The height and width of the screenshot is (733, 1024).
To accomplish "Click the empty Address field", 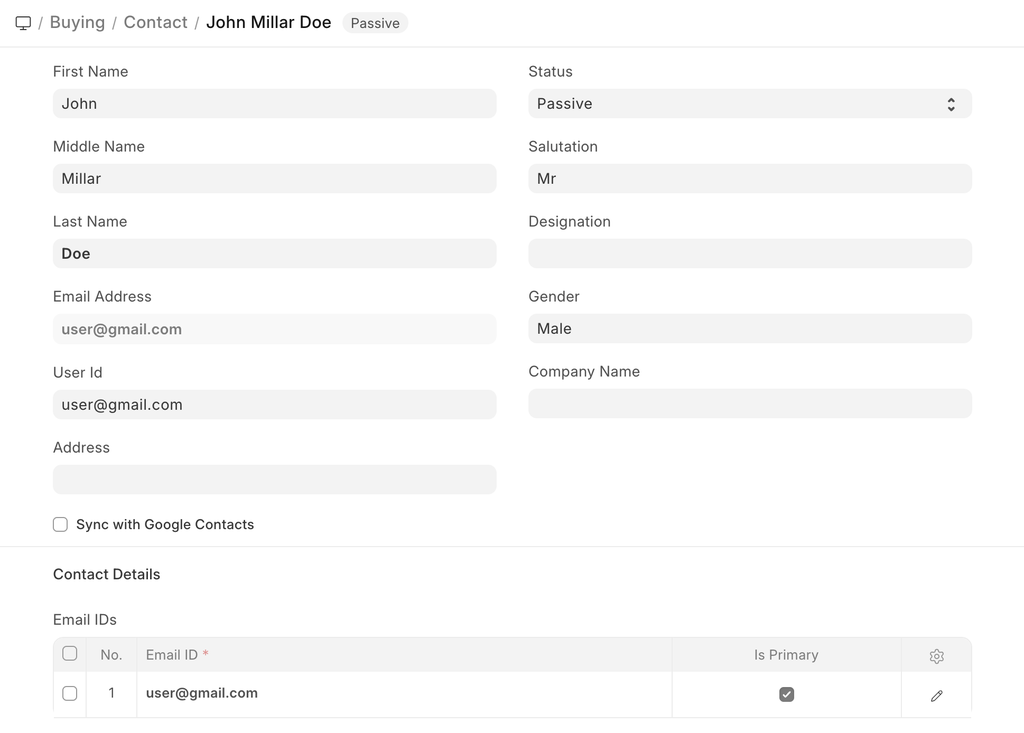I will point(274,480).
